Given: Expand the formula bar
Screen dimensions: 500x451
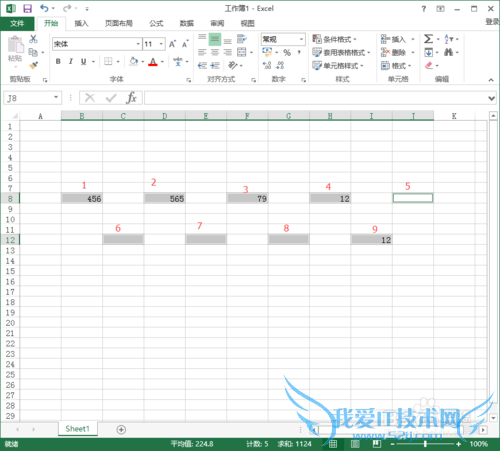Looking at the screenshot, I should coord(491,98).
